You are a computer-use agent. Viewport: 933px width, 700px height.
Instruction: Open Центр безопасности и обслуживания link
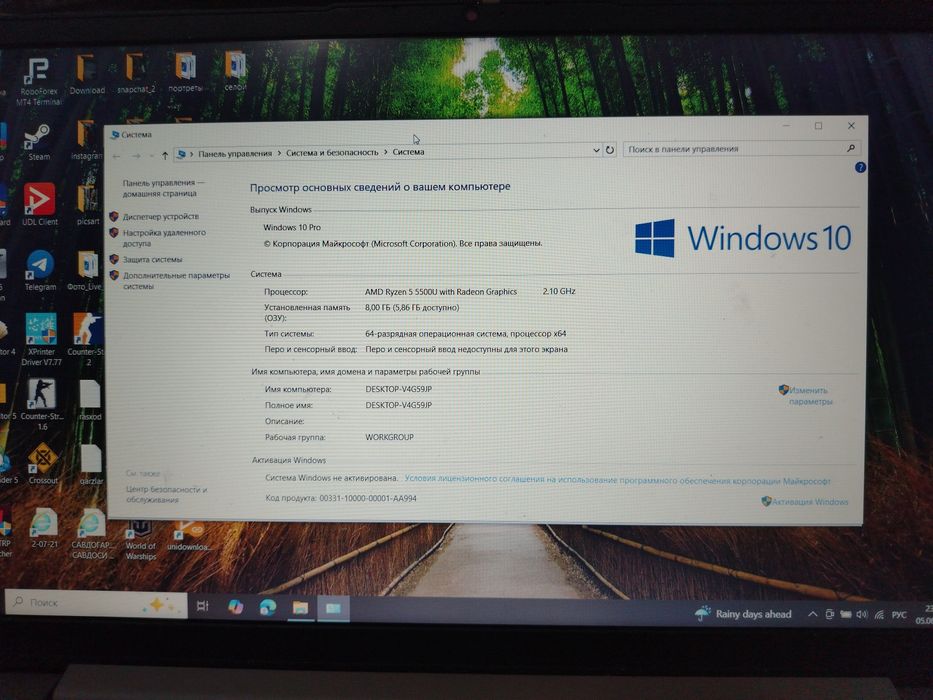(x=167, y=495)
